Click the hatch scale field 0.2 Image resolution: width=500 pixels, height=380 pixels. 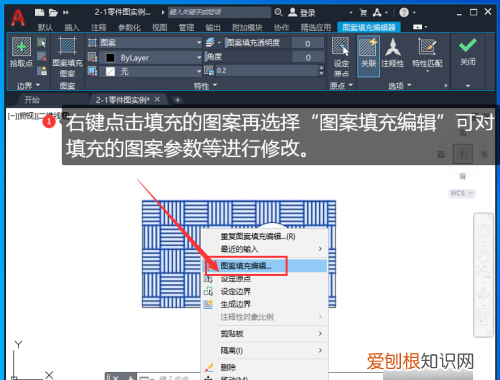(267, 71)
